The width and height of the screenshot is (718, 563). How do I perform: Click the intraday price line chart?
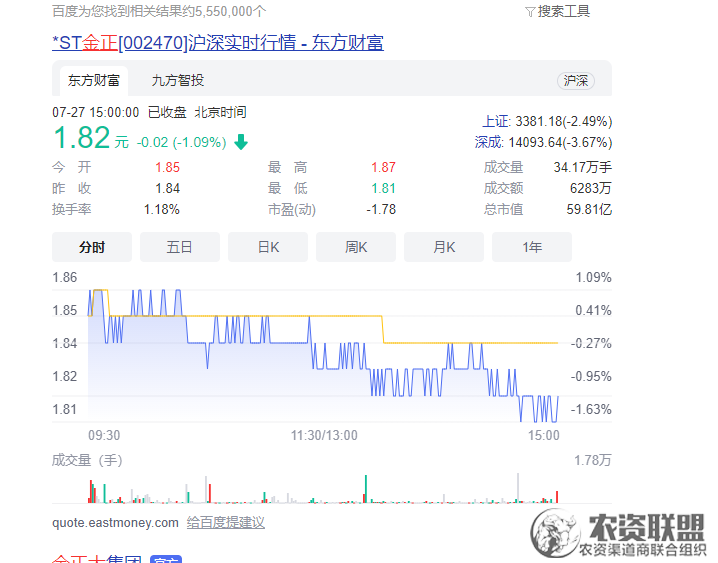323,355
